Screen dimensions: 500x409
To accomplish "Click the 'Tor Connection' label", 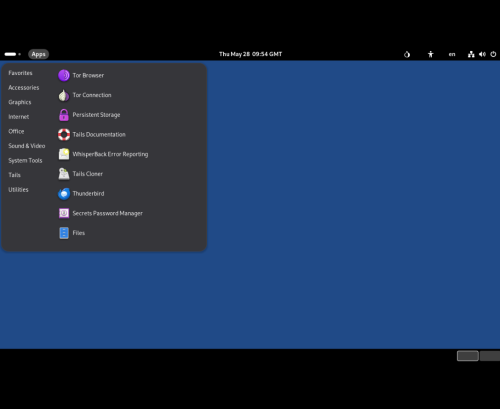I will pos(92,95).
